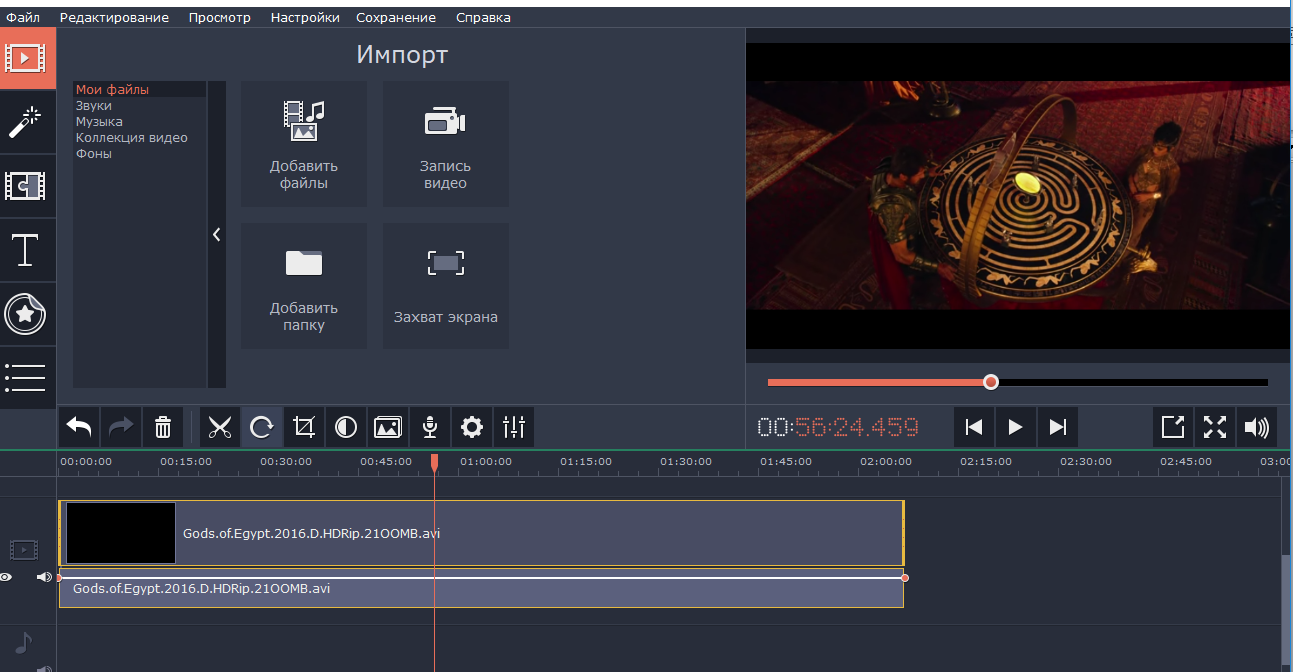Click the Добавить папку button
The height and width of the screenshot is (672, 1293).
tap(304, 286)
